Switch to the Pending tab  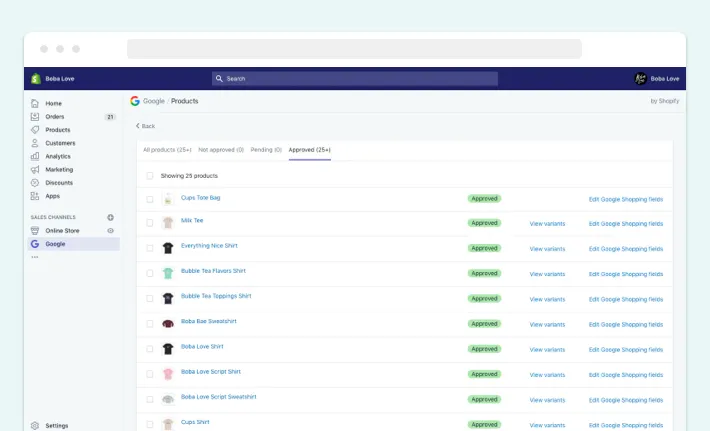click(x=266, y=150)
